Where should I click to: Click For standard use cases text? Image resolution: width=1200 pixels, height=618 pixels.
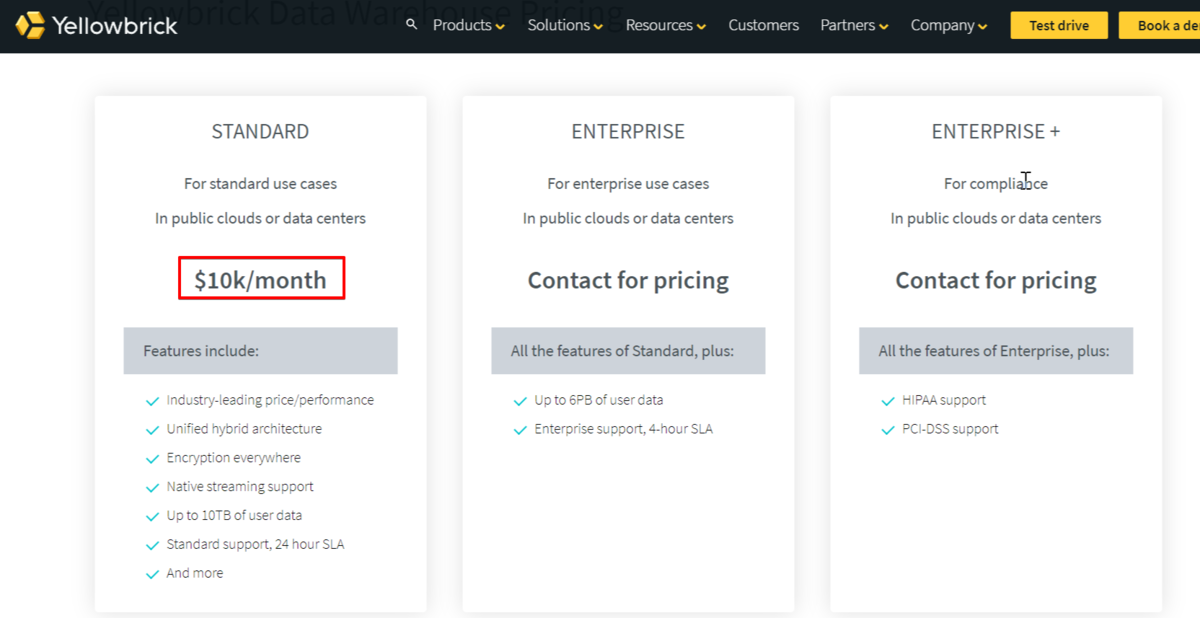click(x=260, y=184)
